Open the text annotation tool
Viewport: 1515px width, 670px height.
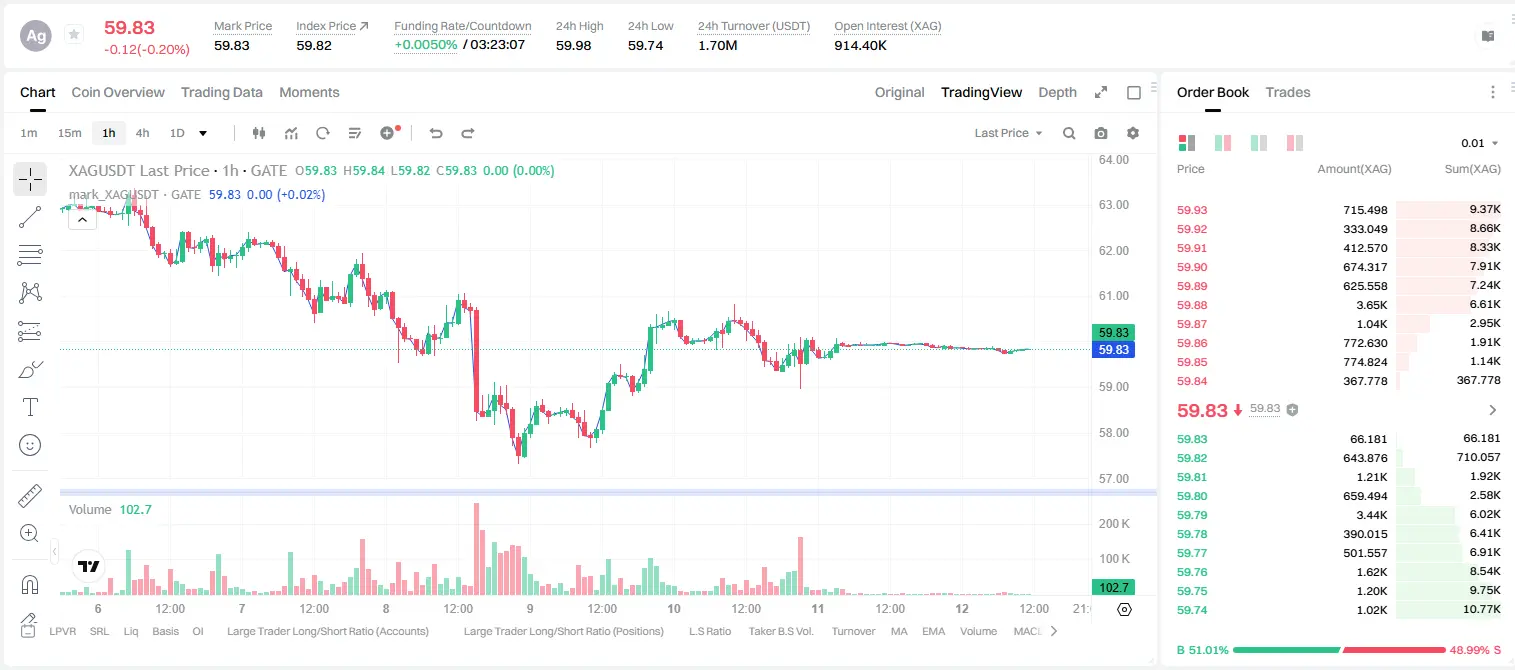pyautogui.click(x=30, y=407)
